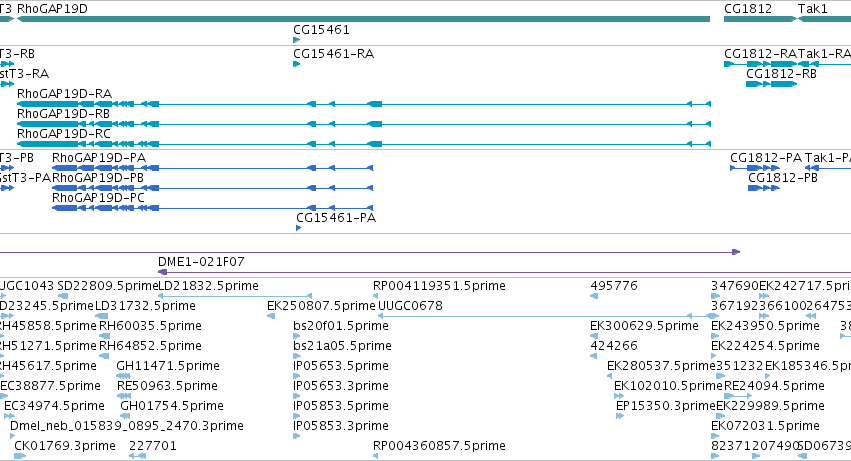851x461 pixels.
Task: Select the 495776 feature arrow
Action: 594,296
